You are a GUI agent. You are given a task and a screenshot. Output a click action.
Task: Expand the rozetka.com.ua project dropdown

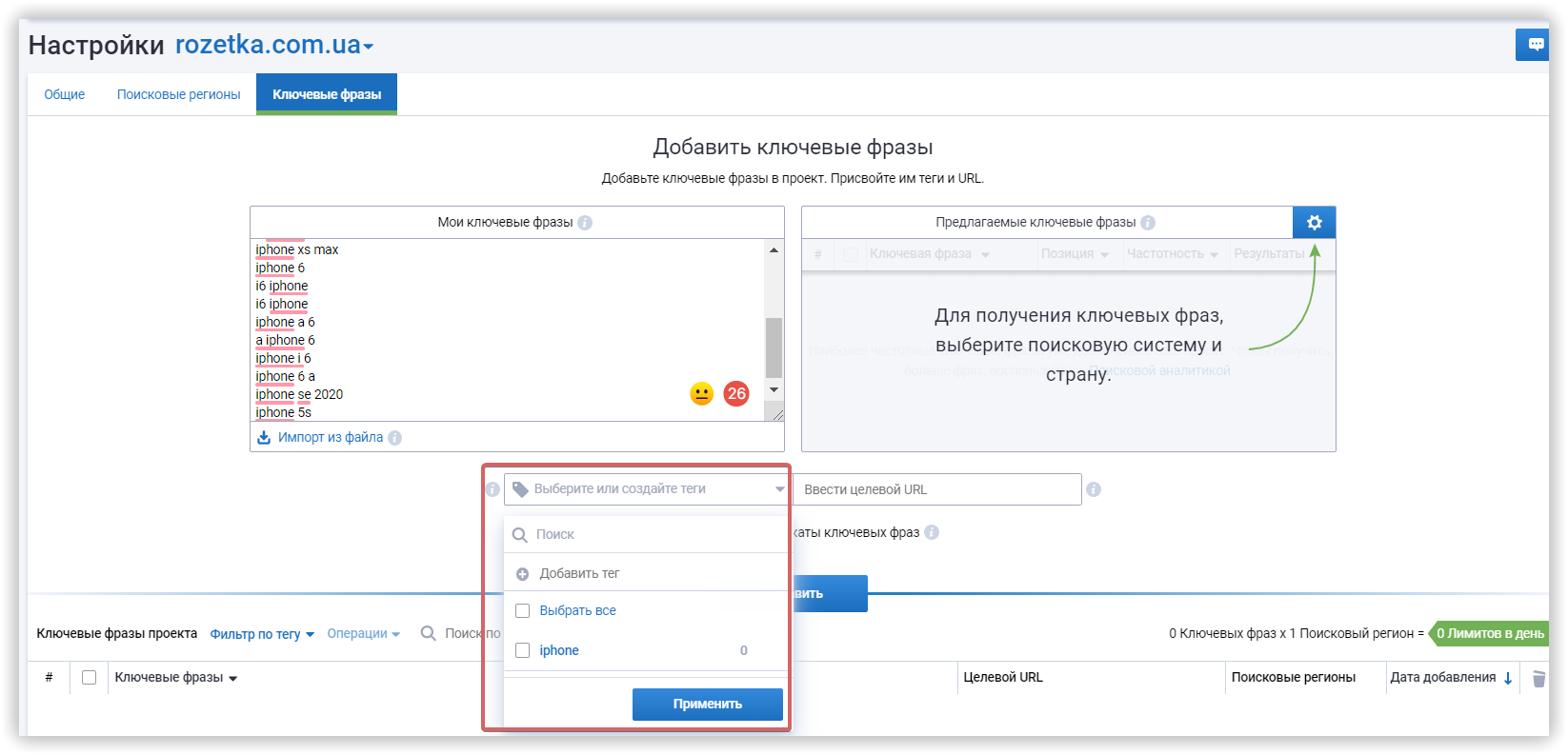[368, 46]
